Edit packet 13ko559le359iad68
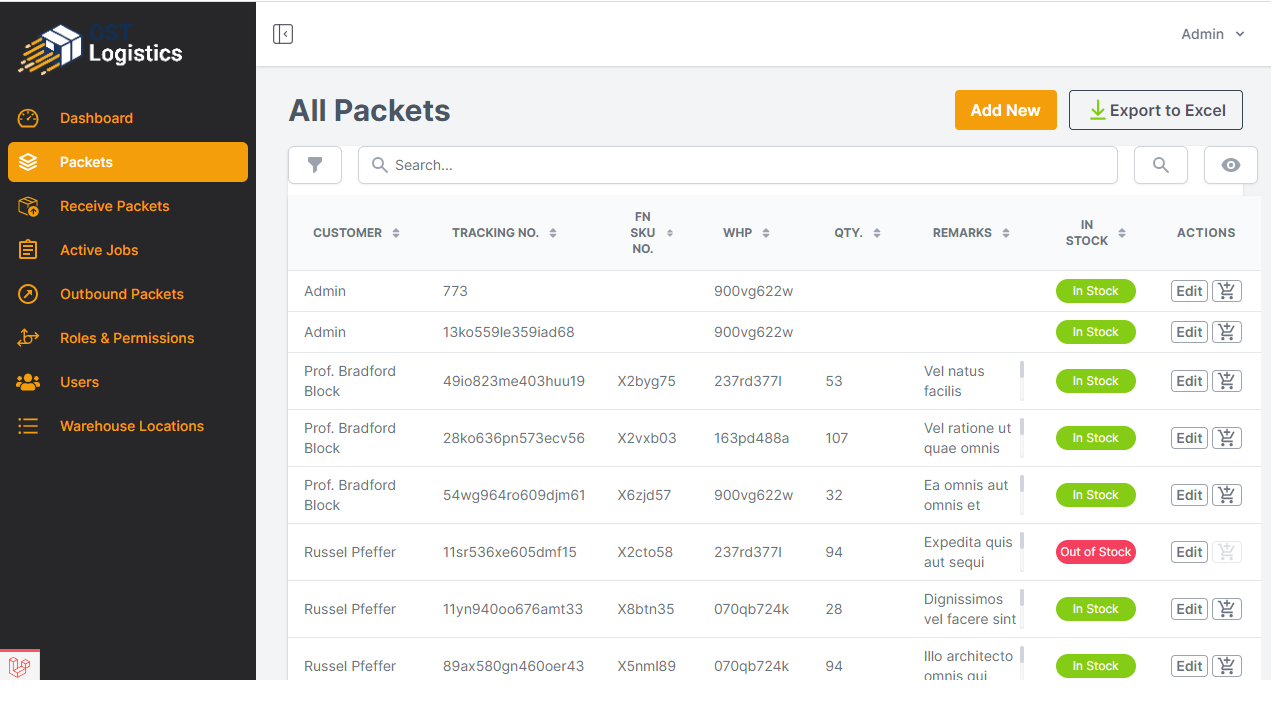Viewport: 1273px width, 701px height. point(1189,332)
